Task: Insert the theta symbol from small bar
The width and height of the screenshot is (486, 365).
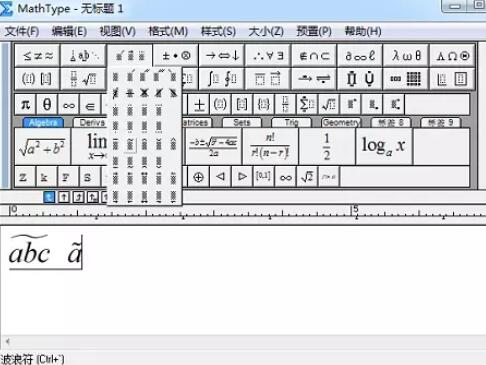Action: click(47, 105)
